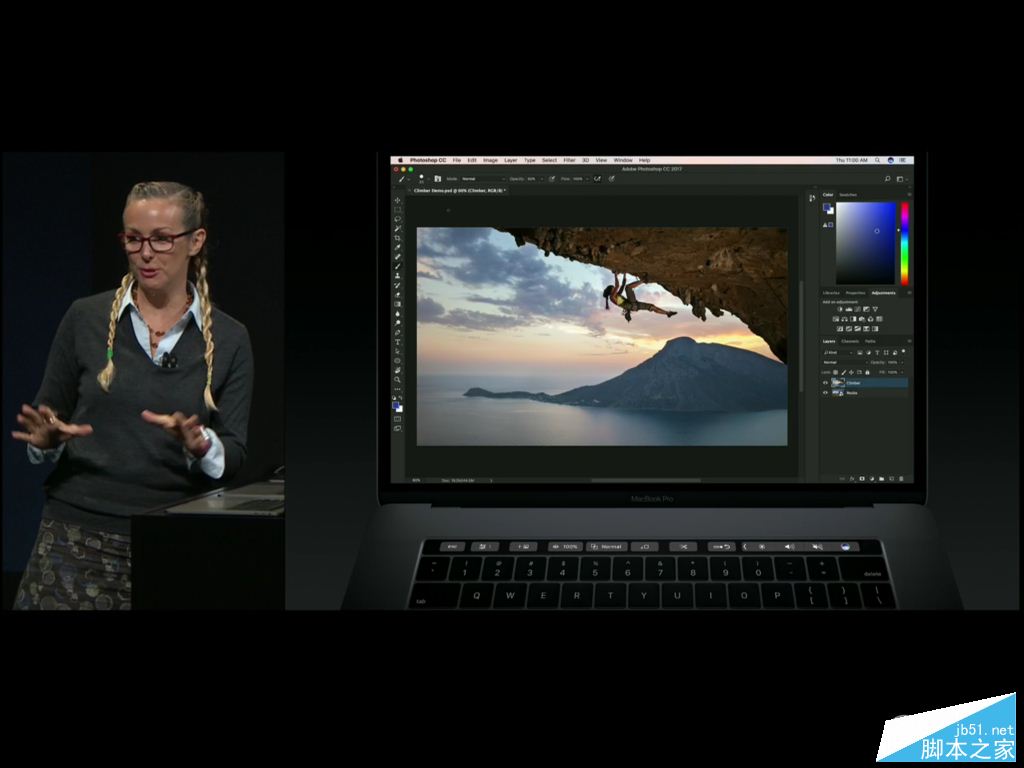Switch to the Swatches tab
Viewport: 1024px width, 768px height.
click(x=848, y=195)
